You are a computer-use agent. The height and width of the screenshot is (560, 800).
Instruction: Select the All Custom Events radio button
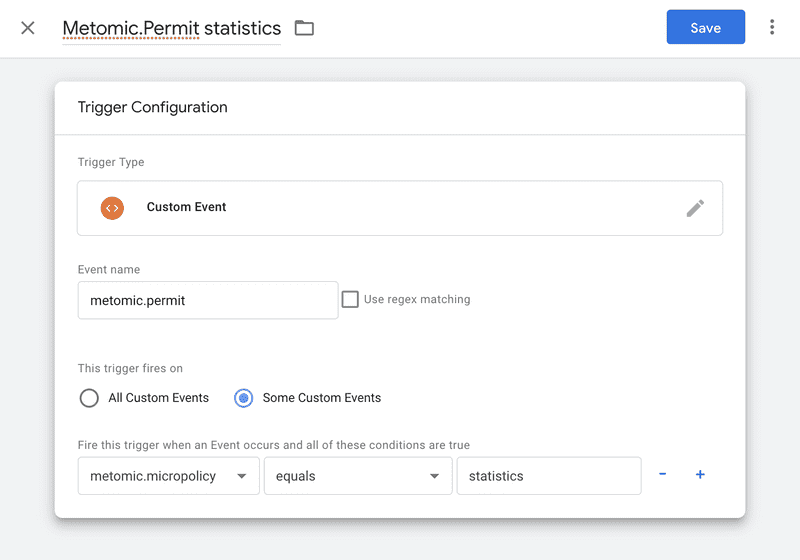[x=89, y=398]
